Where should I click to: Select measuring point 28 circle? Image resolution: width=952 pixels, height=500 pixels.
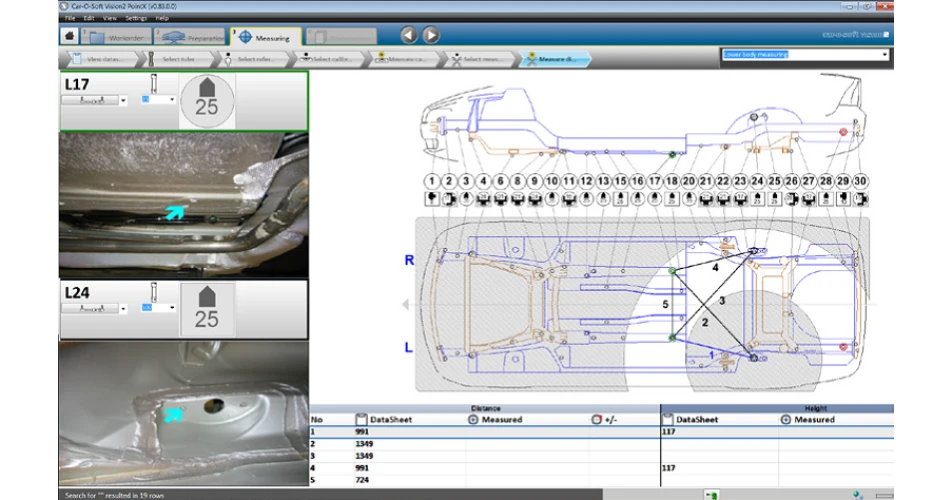(826, 181)
